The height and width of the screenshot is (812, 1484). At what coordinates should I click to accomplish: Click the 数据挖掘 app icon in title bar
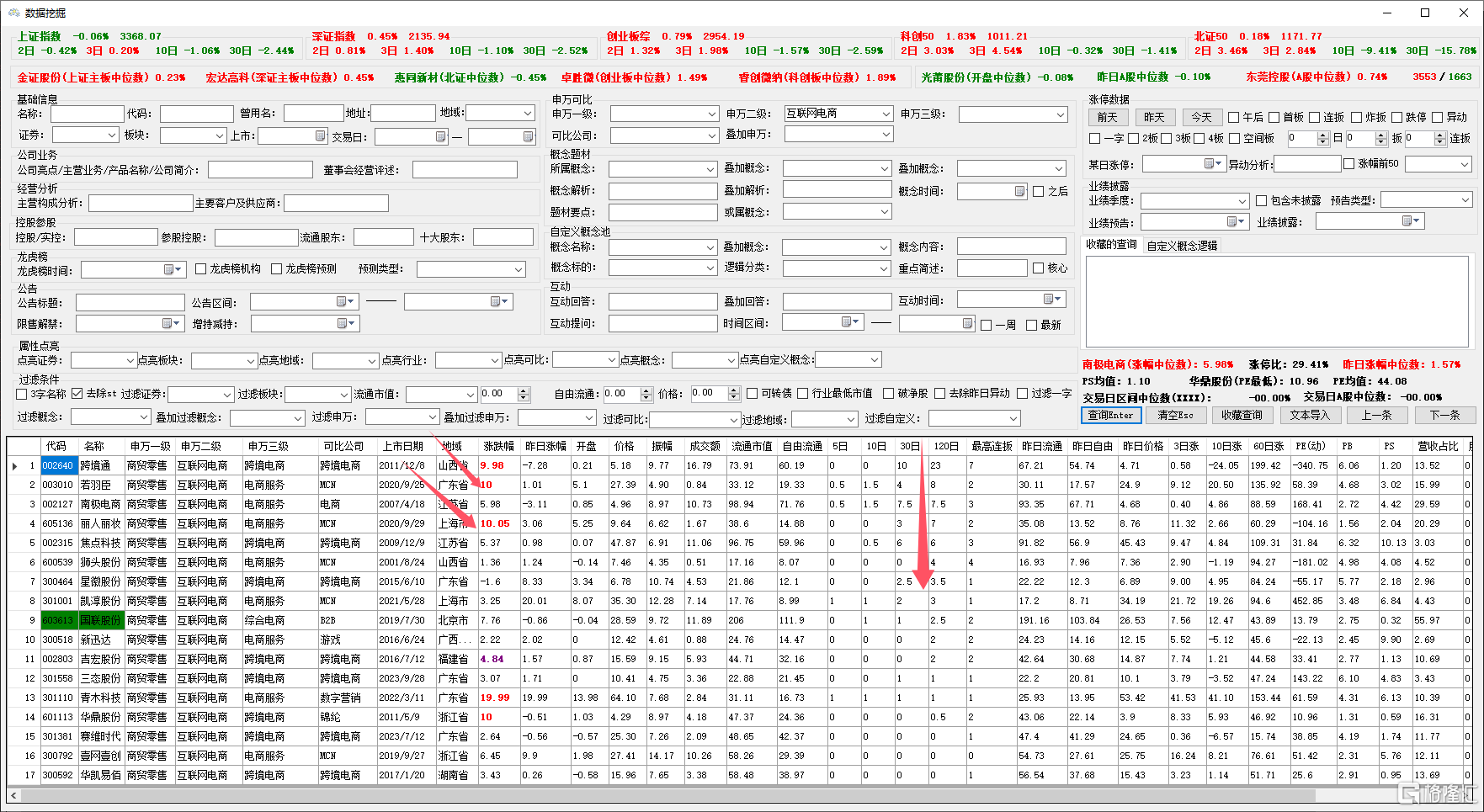(x=13, y=13)
